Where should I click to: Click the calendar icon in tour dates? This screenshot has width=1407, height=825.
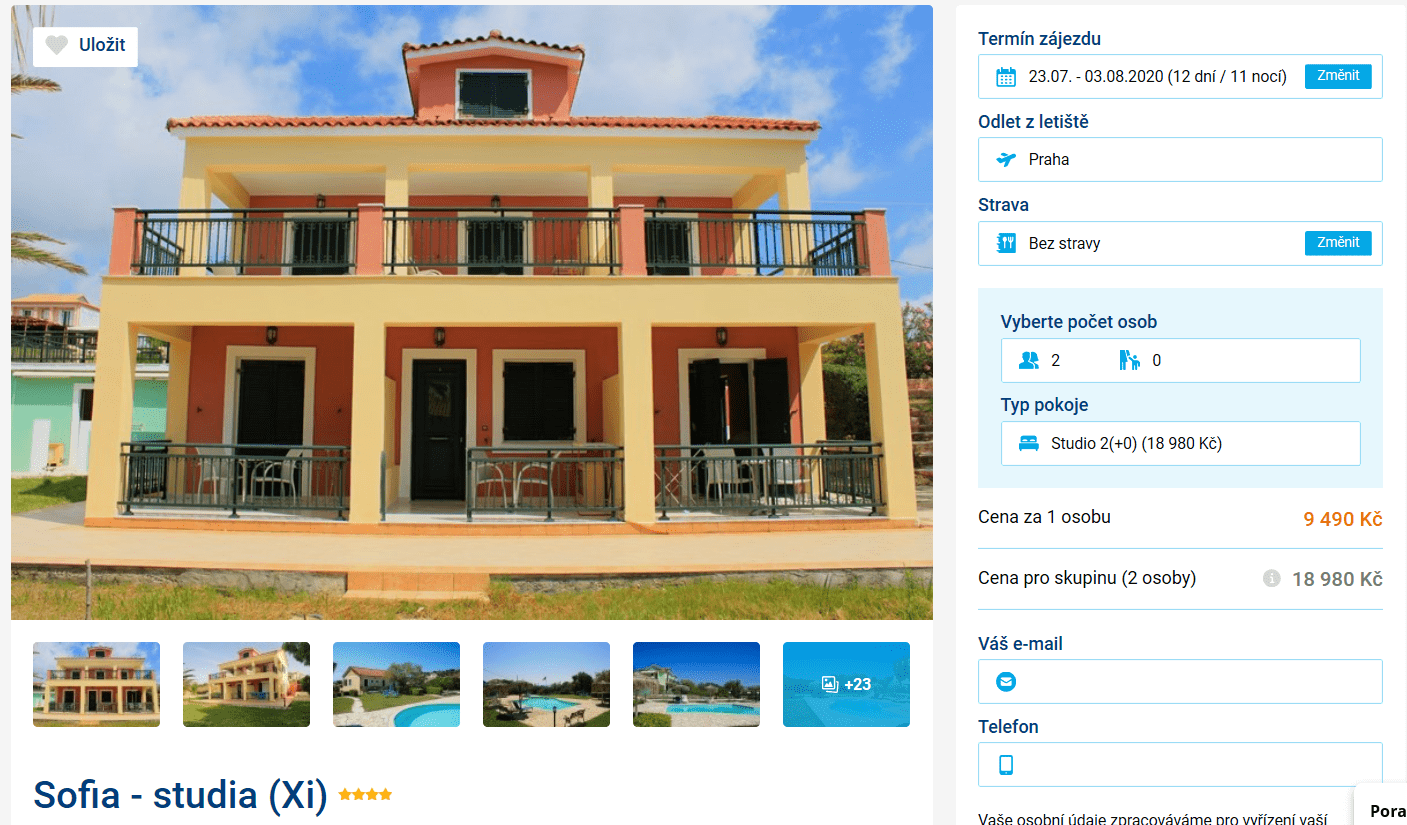click(x=1006, y=77)
